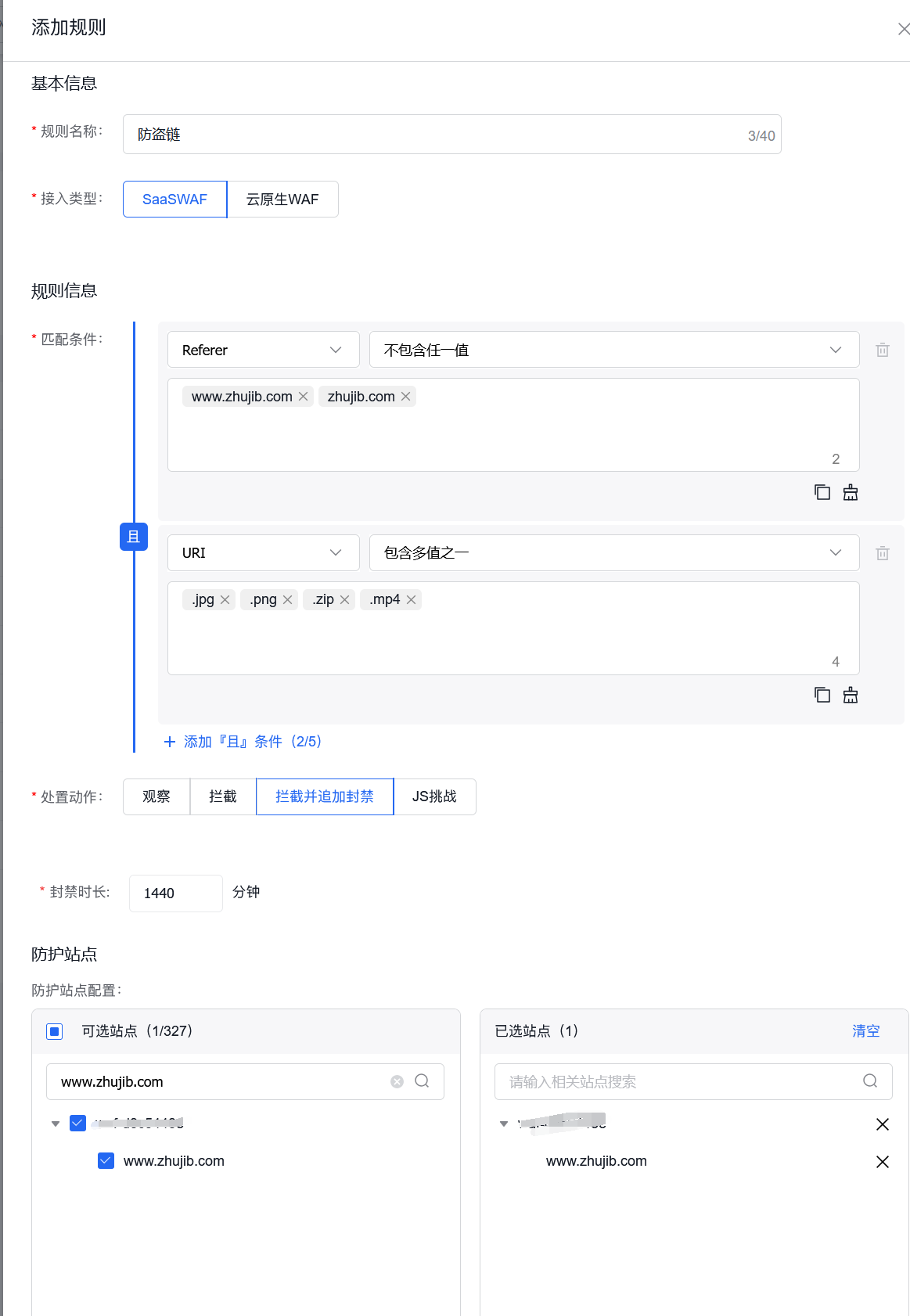Remove the selected site group
The width and height of the screenshot is (910, 1316).
(x=883, y=1124)
